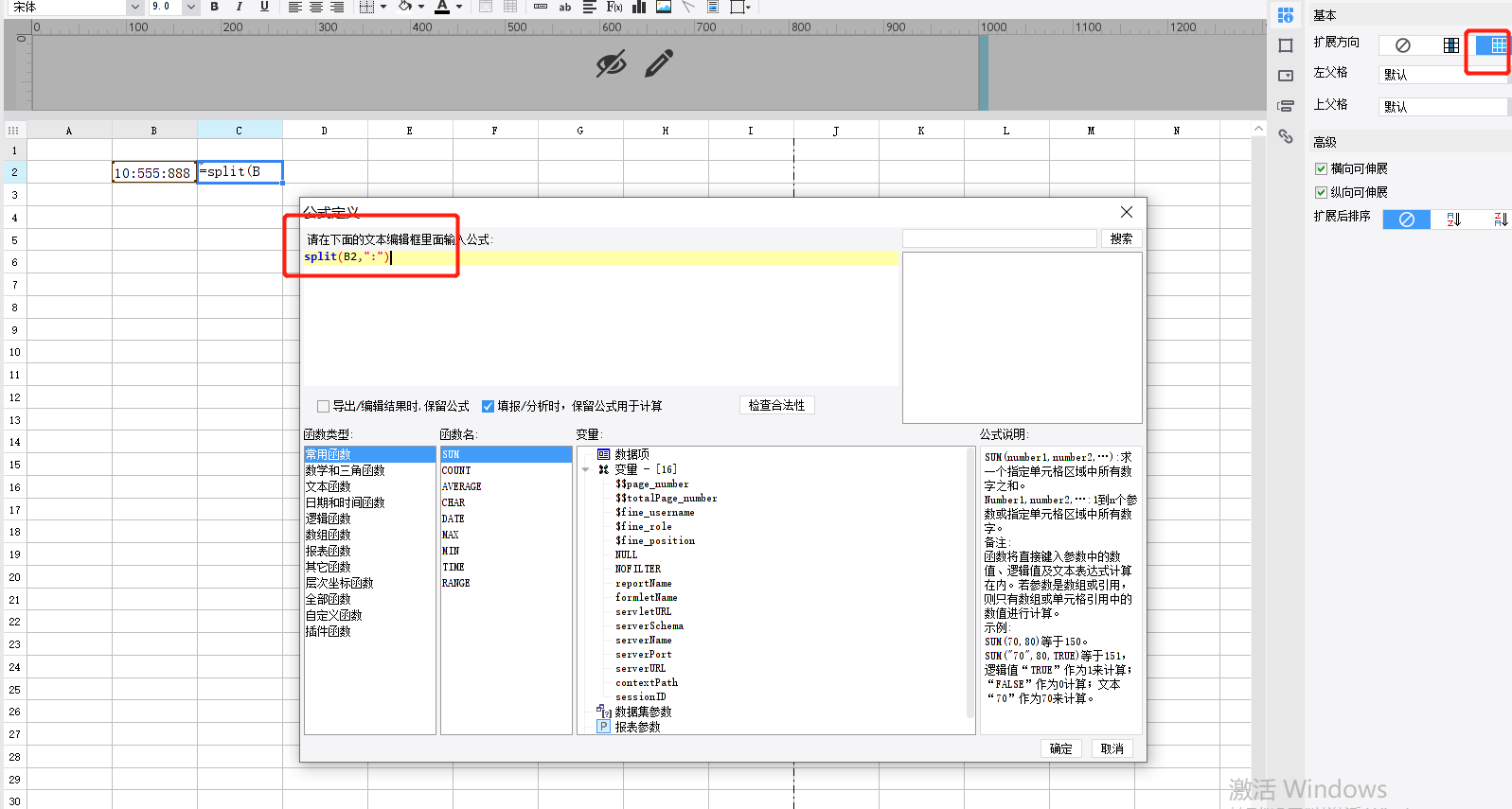
Task: Insert a chart element
Action: pyautogui.click(x=639, y=7)
